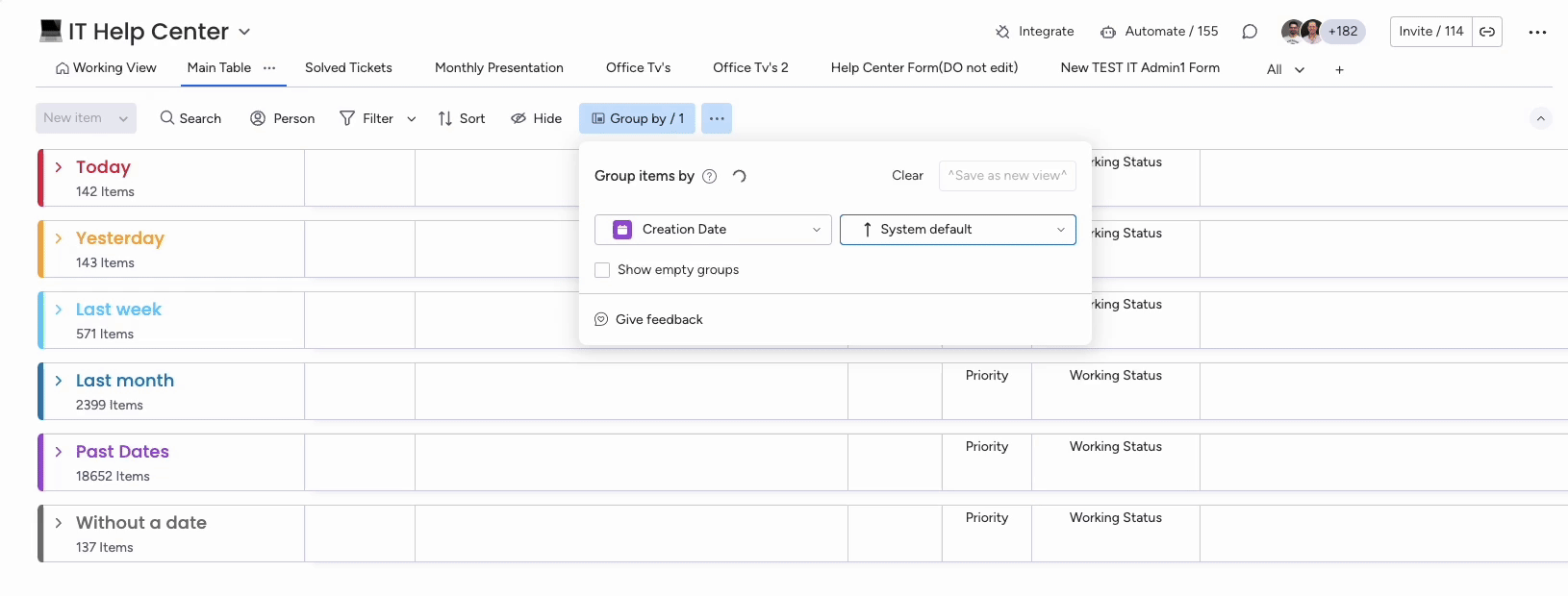The width and height of the screenshot is (1568, 596).
Task: Open the Creation Date column dropdown
Action: click(x=713, y=230)
